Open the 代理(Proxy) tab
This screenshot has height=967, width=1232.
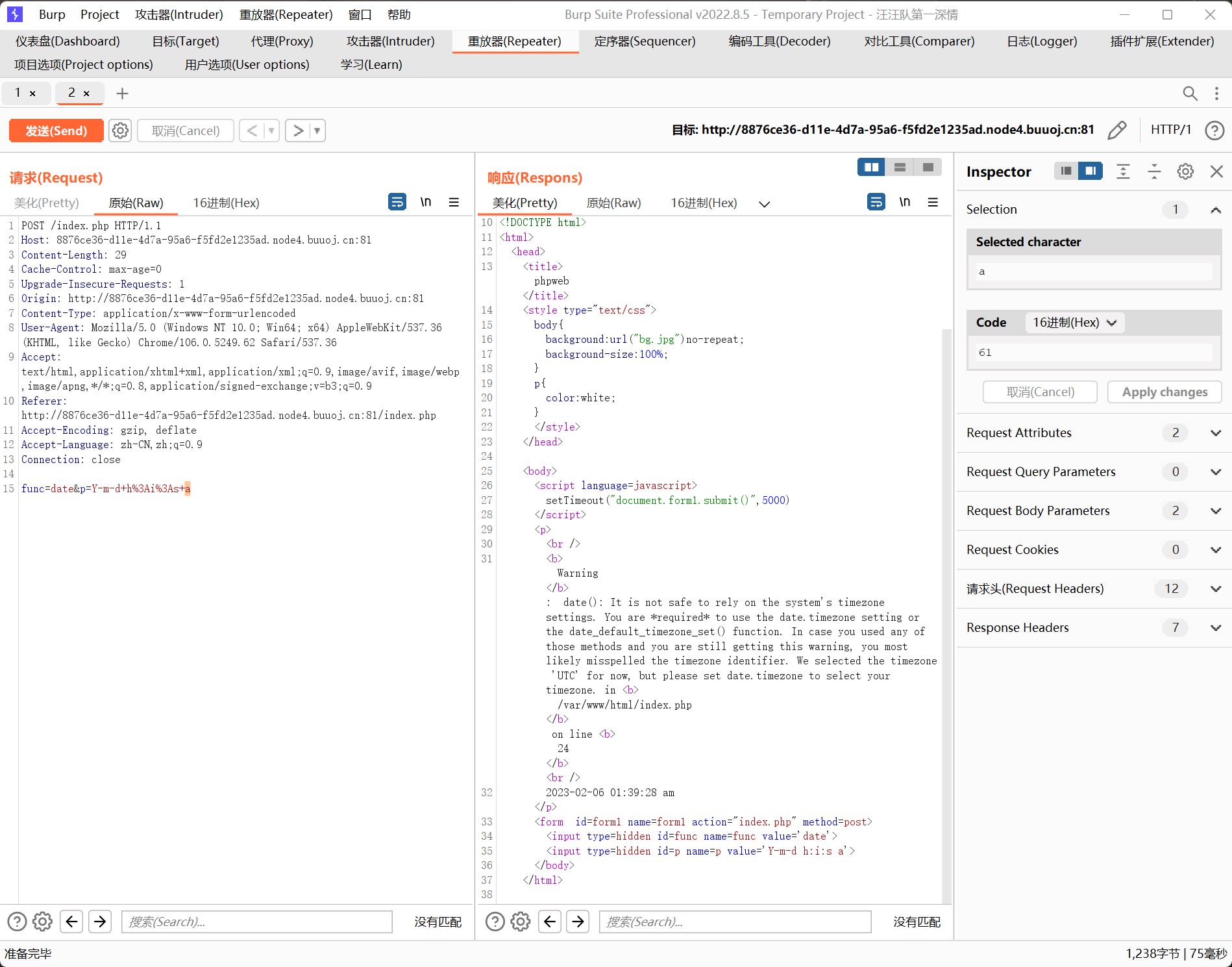[x=282, y=41]
